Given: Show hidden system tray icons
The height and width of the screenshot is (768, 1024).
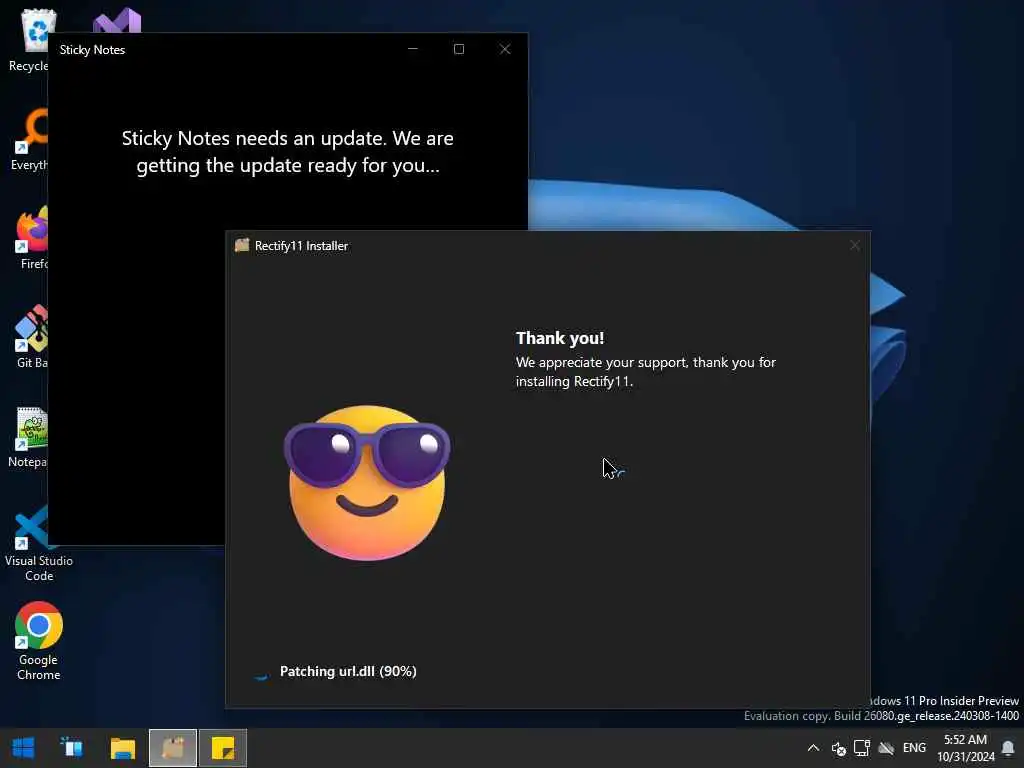Looking at the screenshot, I should [813, 748].
